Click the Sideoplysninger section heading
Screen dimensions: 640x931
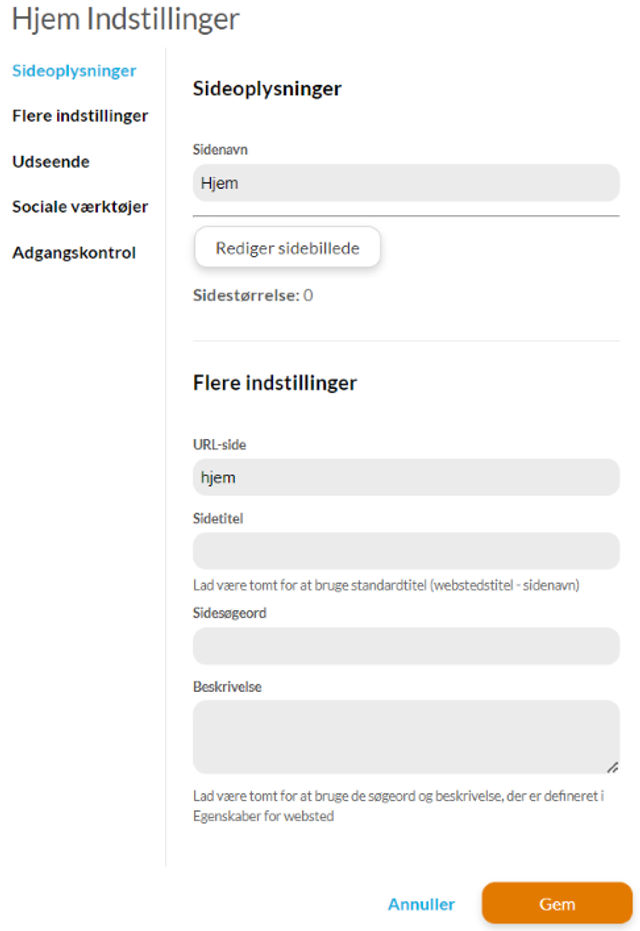pyautogui.click(x=267, y=89)
